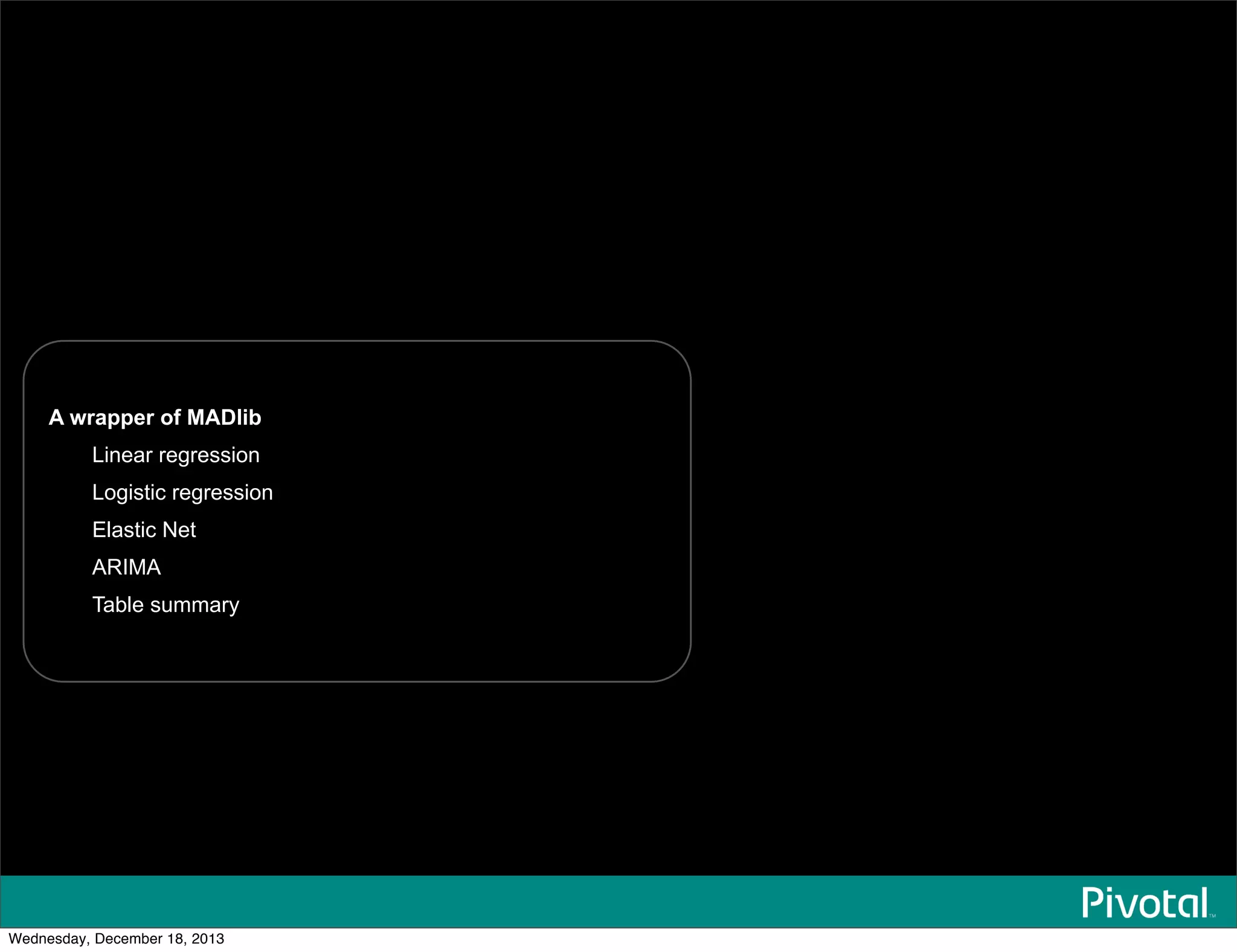The width and height of the screenshot is (1237, 952).
Task: Click the Pivotal logo in footer
Action: 1145,902
